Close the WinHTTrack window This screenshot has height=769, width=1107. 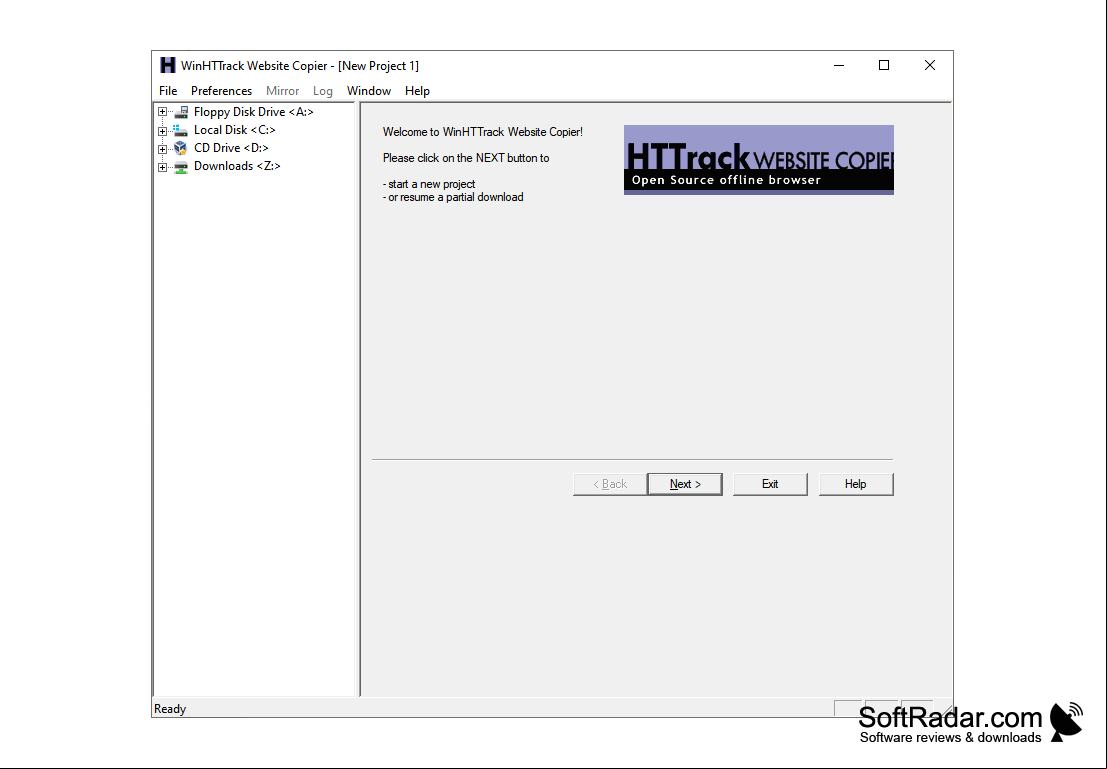click(x=930, y=65)
